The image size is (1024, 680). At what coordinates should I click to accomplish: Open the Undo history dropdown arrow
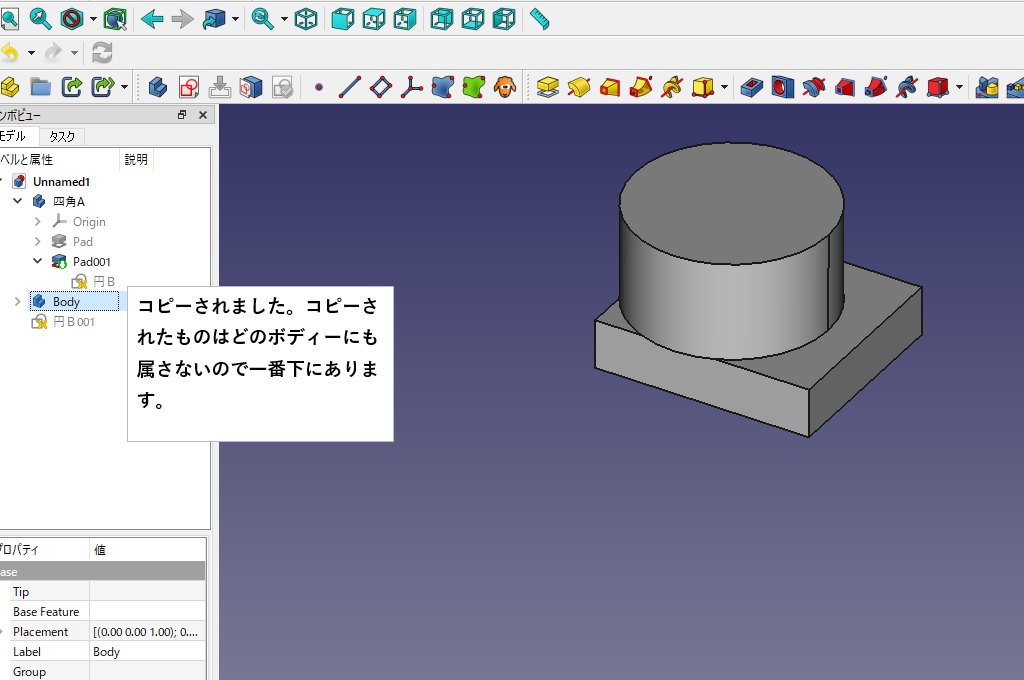coord(31,53)
